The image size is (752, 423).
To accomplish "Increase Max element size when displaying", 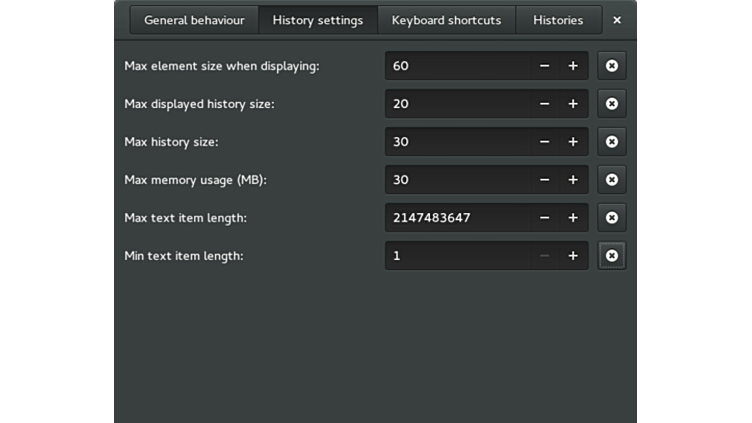I will click(x=573, y=66).
